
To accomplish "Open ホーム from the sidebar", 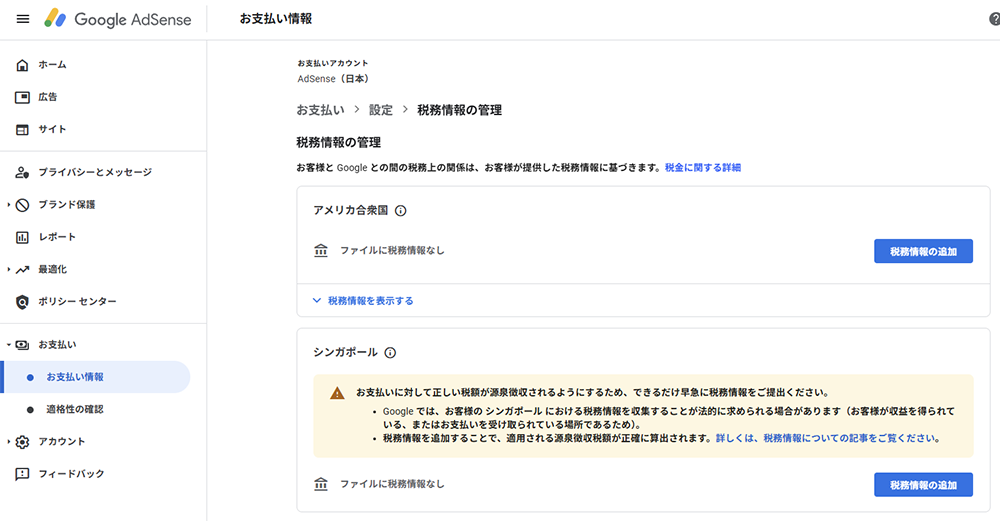I will click(52, 65).
